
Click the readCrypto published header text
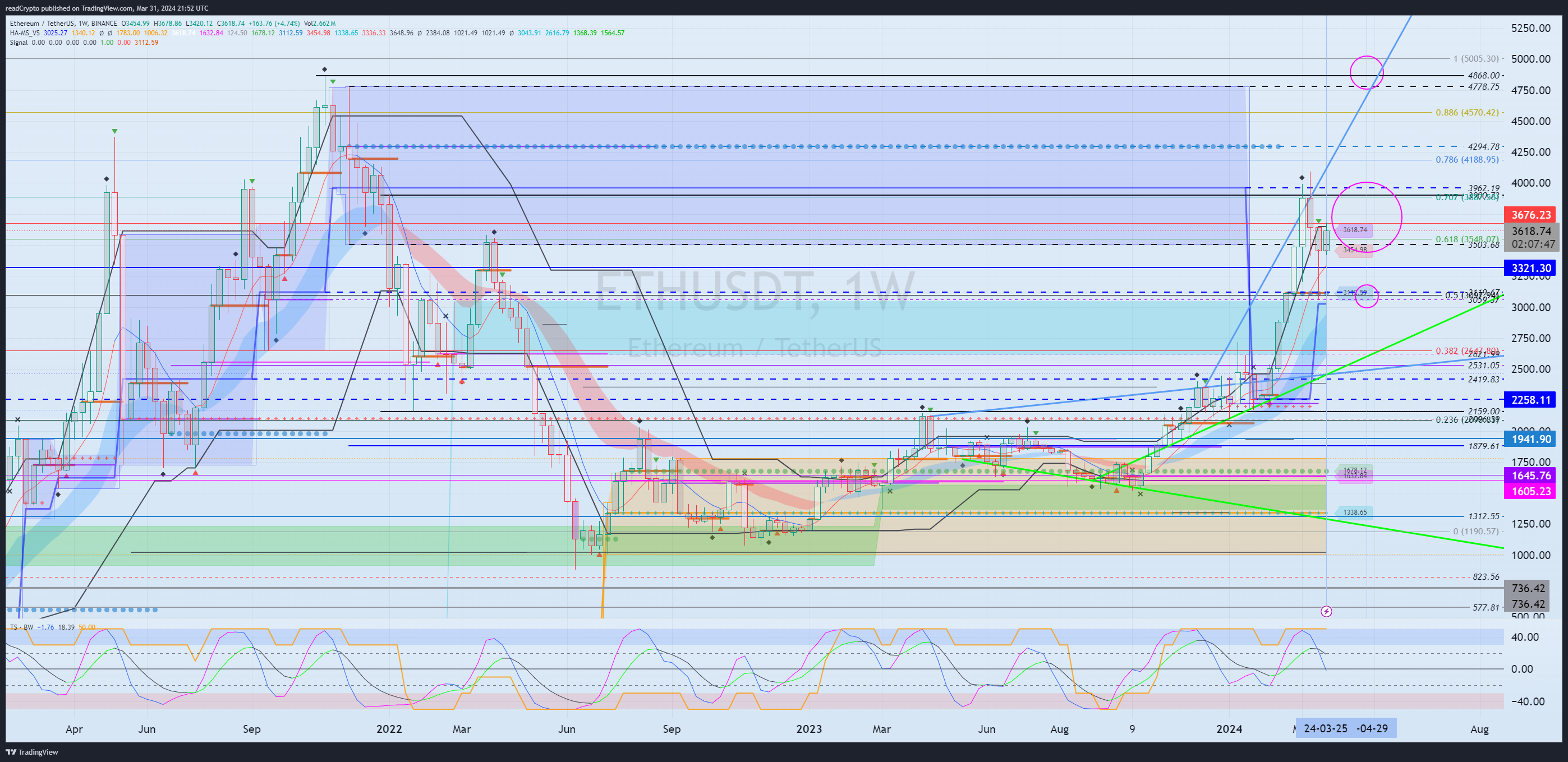click(x=107, y=8)
